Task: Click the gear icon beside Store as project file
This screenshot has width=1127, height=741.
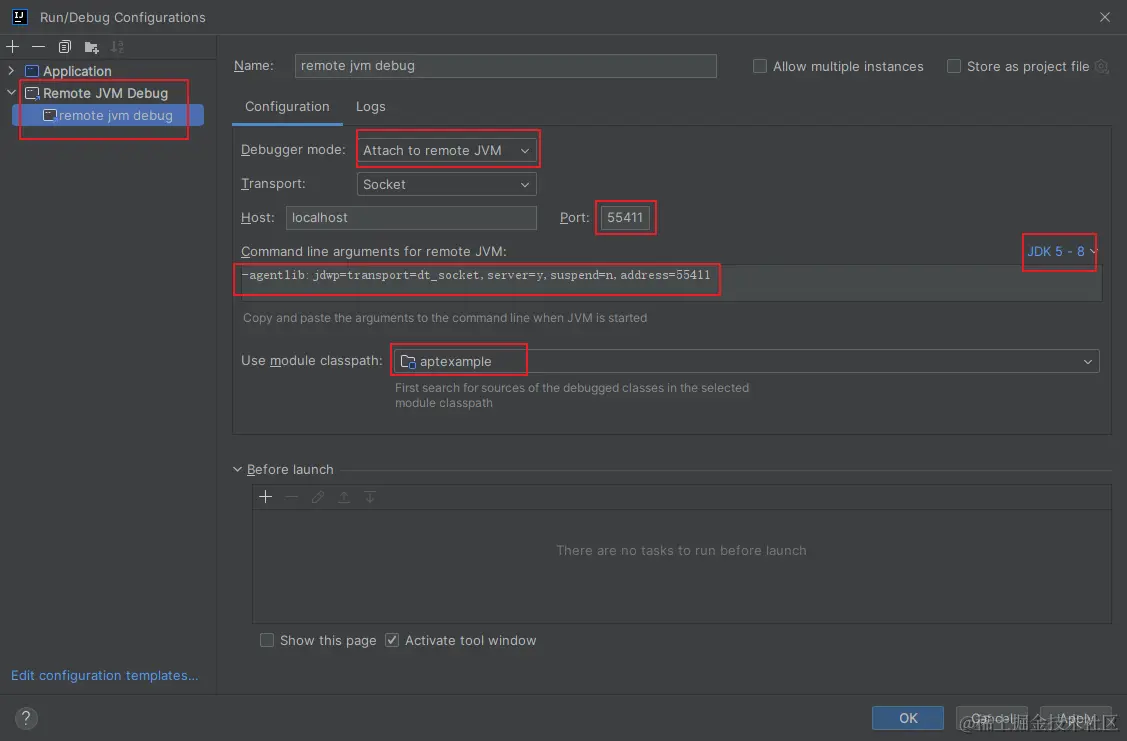Action: click(1101, 67)
